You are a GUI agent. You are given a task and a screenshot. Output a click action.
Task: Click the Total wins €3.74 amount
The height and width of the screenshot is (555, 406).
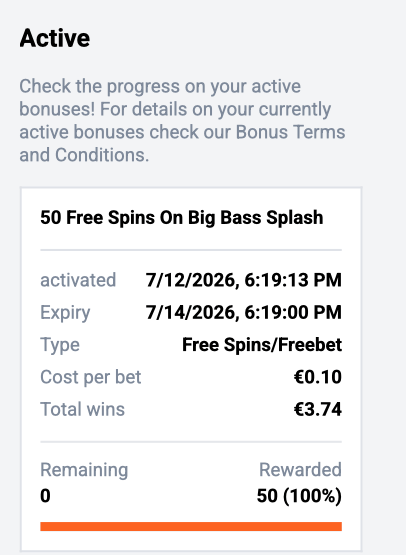click(x=318, y=409)
